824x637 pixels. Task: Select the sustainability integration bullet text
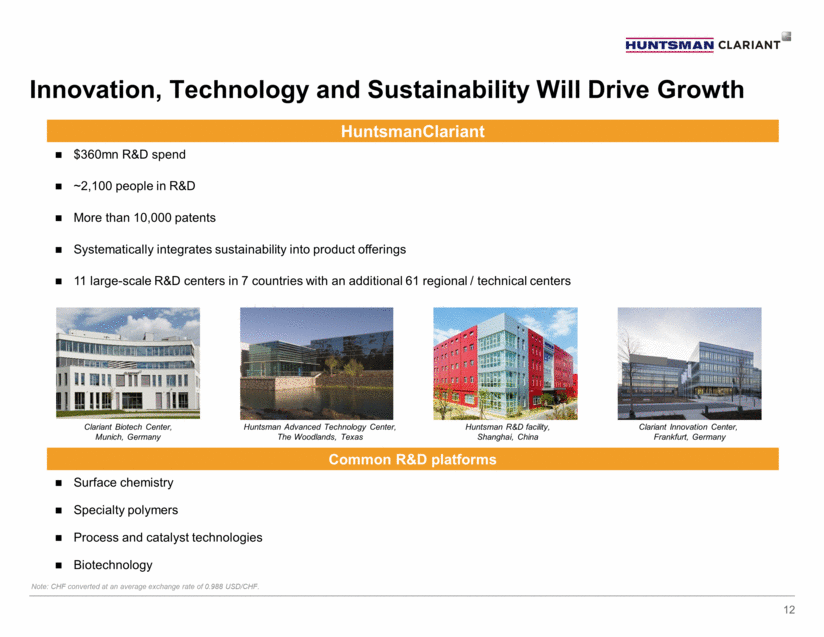(x=240, y=250)
